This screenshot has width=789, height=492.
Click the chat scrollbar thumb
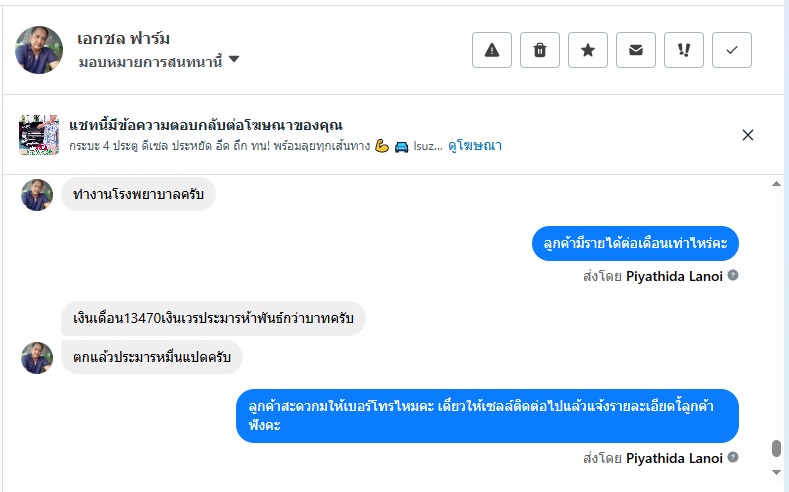[x=776, y=448]
